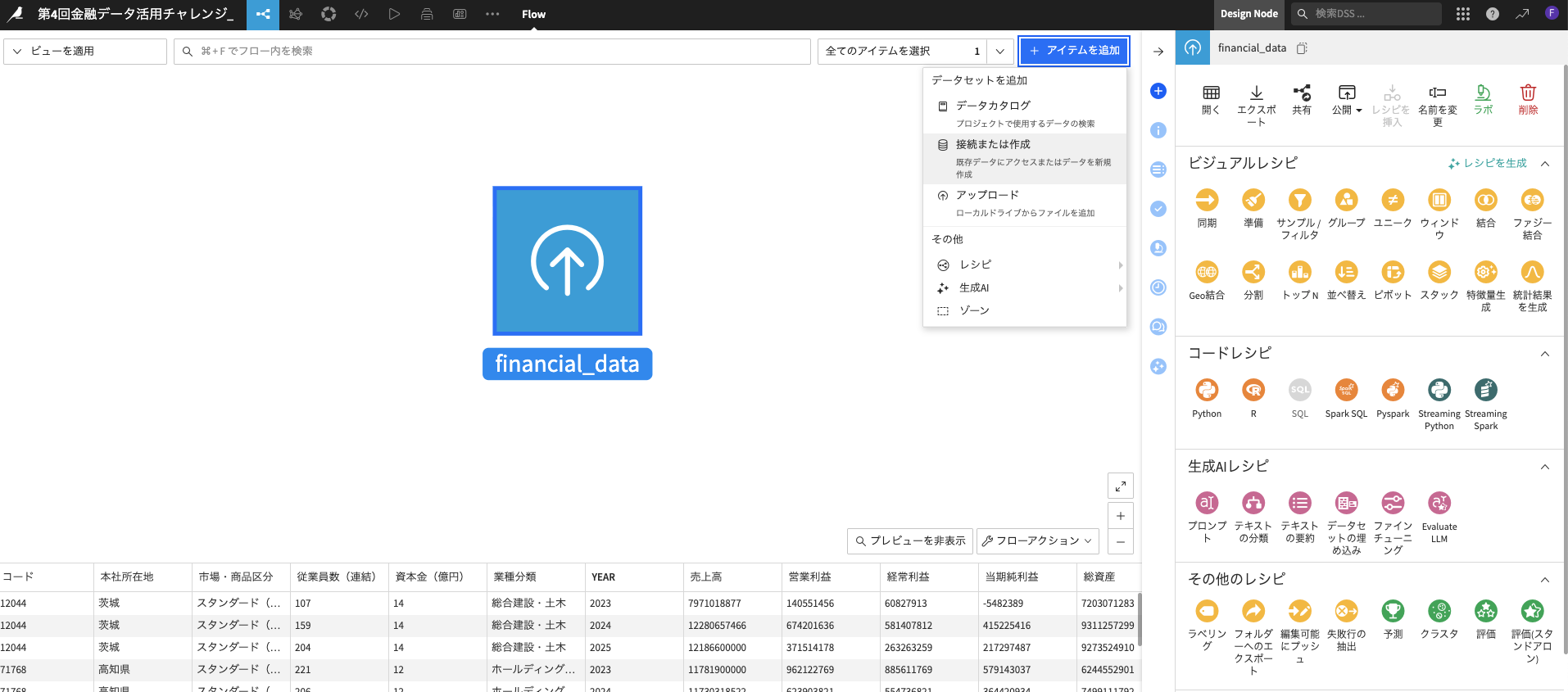Choose the Sample/Filter (サンプル/フィルタ) recipe
Screen dimensions: 1568x692
(x=1300, y=200)
